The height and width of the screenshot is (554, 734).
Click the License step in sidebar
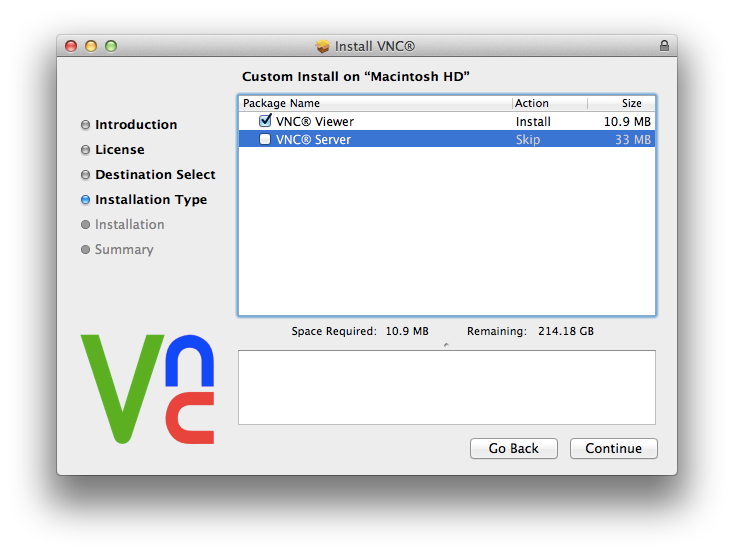(119, 149)
